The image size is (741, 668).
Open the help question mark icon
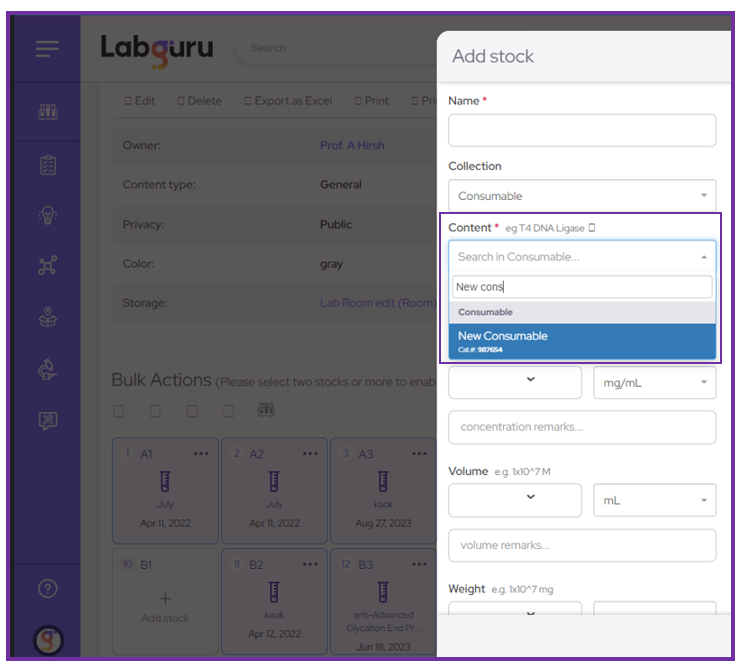(47, 589)
